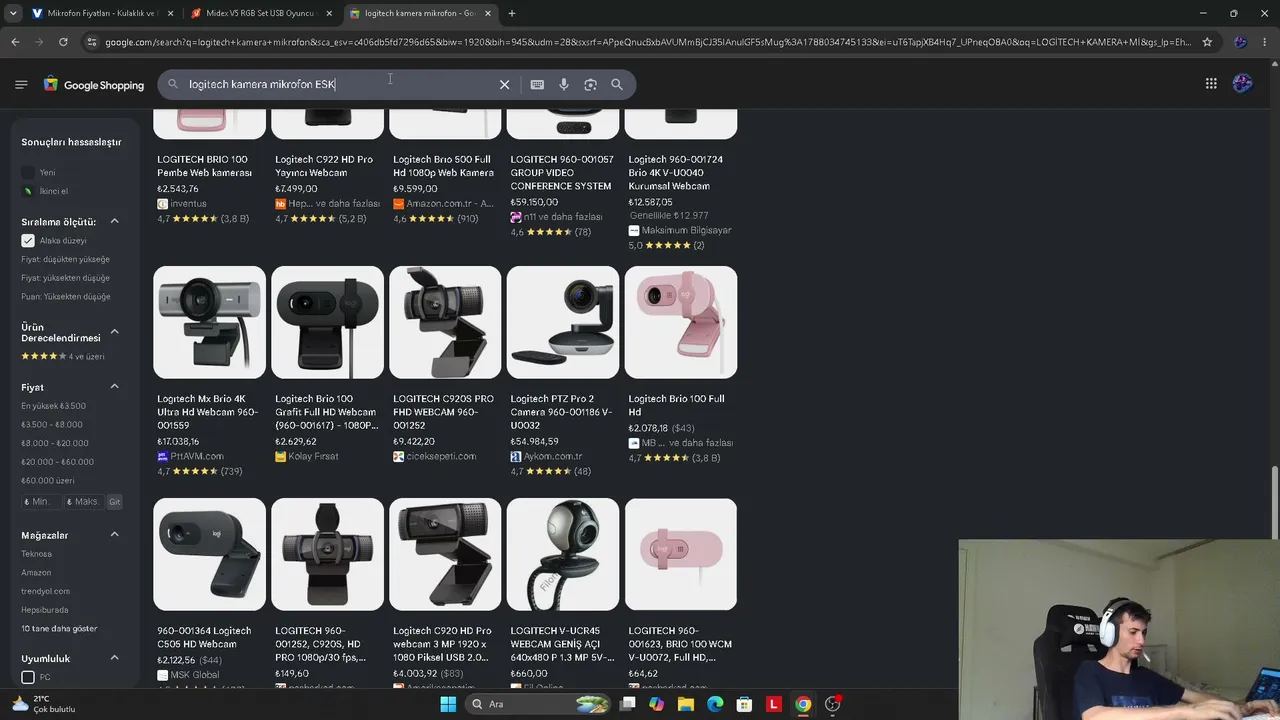Open OBS Studio from the taskbar
This screenshot has width=1280, height=720.
[x=832, y=704]
